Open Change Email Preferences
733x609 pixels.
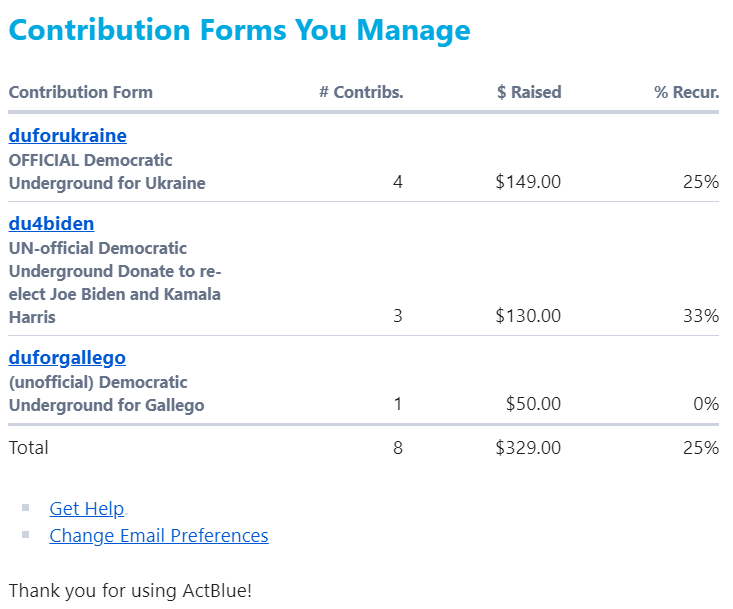159,536
